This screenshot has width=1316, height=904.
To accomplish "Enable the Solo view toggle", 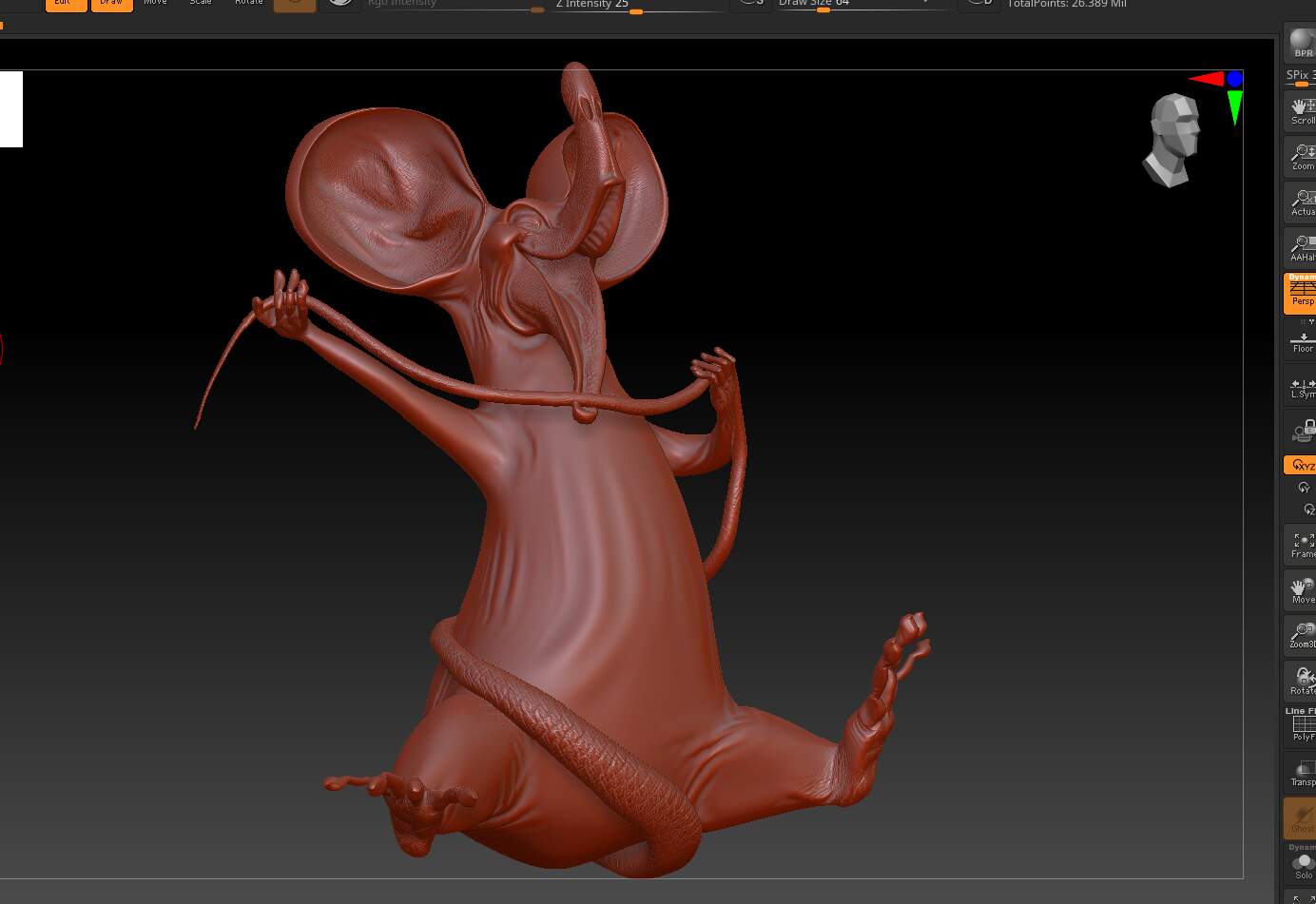I will pyautogui.click(x=1301, y=866).
